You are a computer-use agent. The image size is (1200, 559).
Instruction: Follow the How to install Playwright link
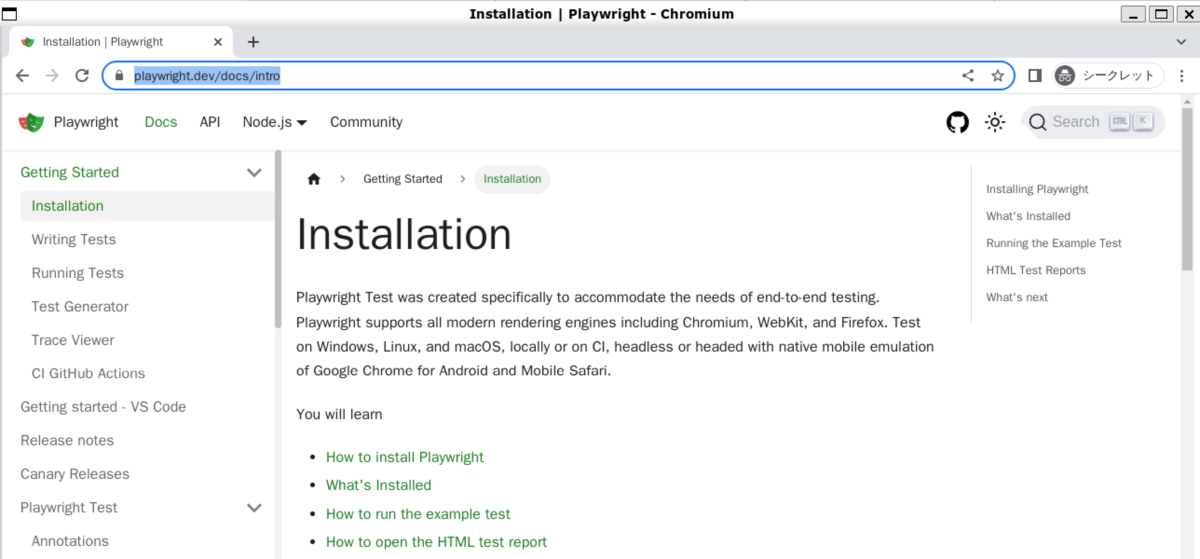[405, 457]
